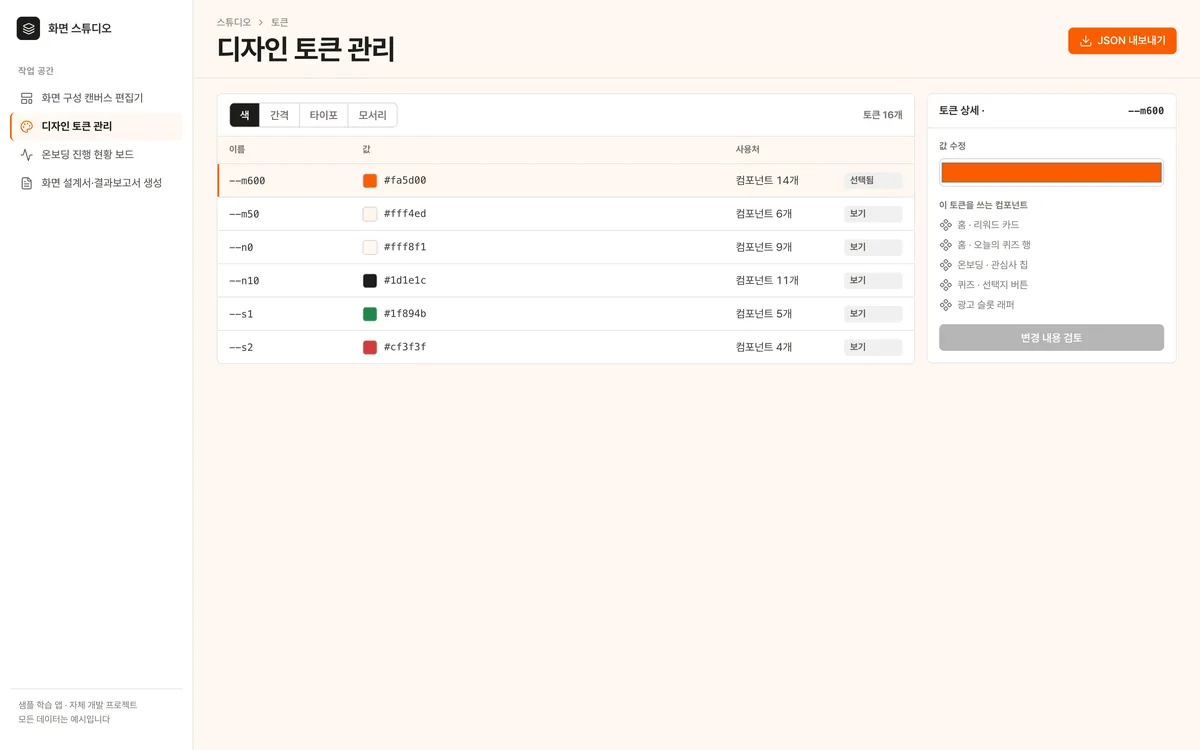Image resolution: width=1200 pixels, height=750 pixels.
Task: Click token name --n10
Action: tap(244, 281)
